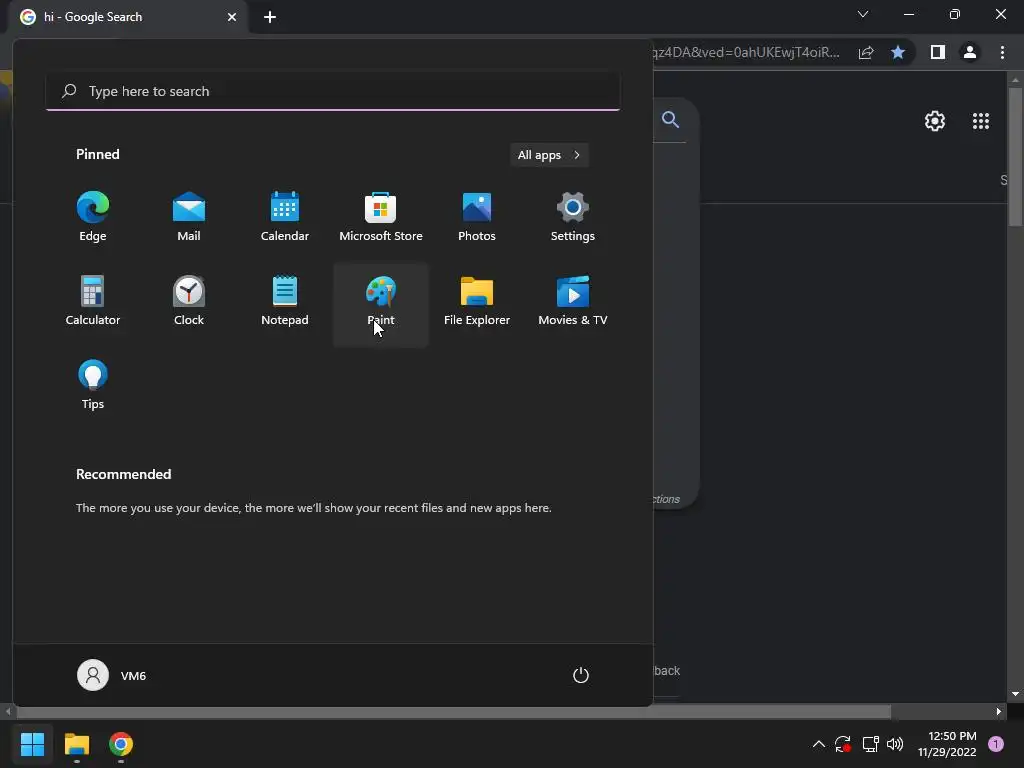Screen dimensions: 1024x768
Task: Launch Notepad from Start menu
Action: 285,301
